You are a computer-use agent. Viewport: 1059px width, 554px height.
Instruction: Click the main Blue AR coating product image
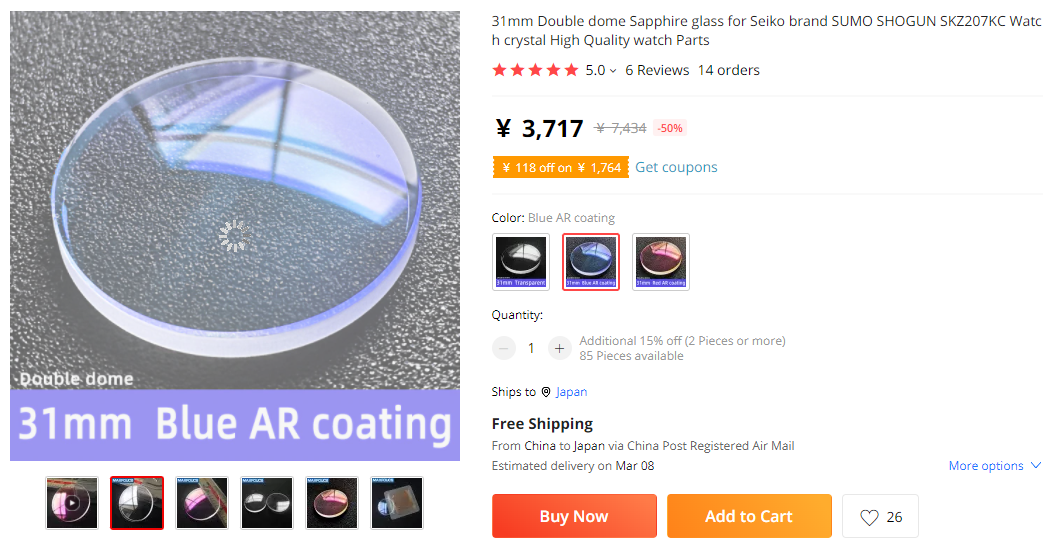click(x=235, y=236)
